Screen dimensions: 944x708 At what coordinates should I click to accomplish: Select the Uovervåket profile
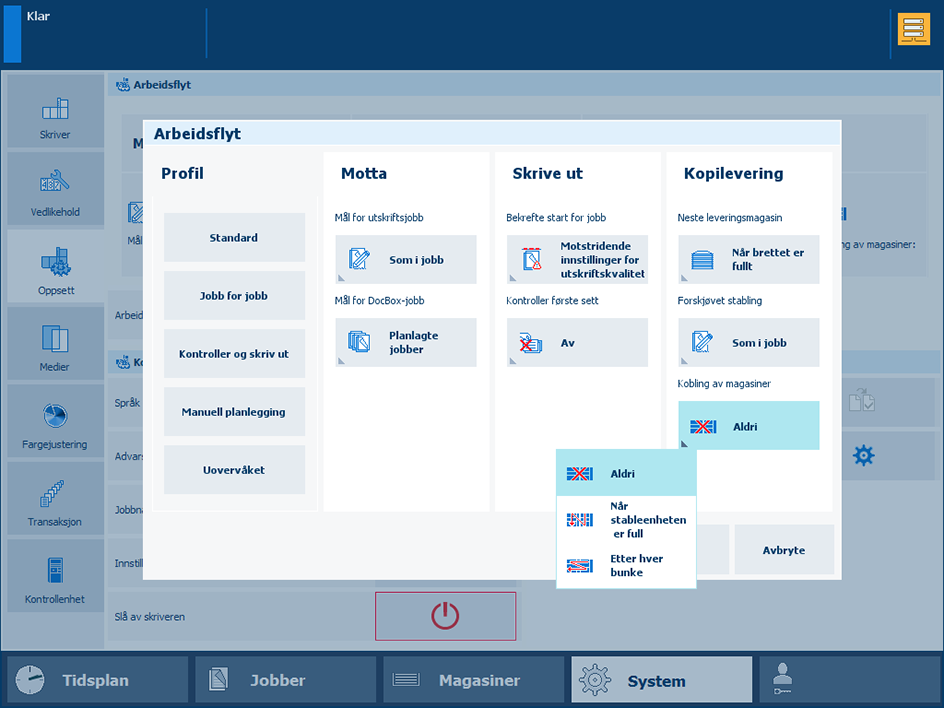[x=234, y=470]
